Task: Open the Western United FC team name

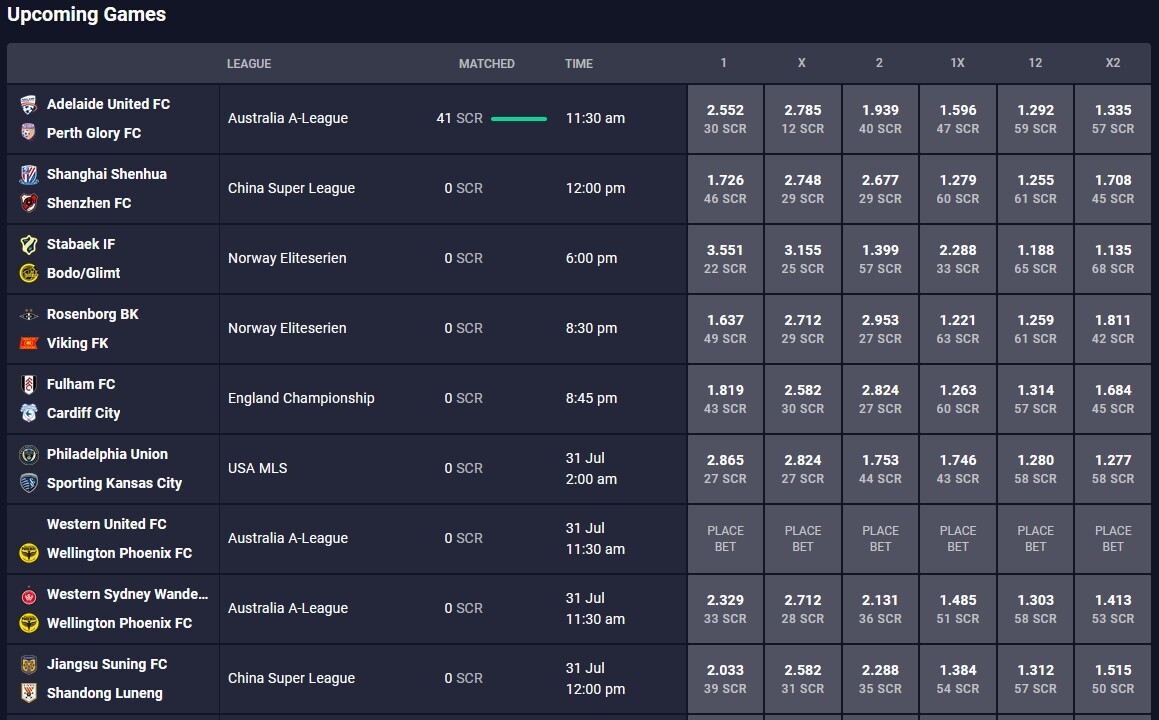Action: pos(106,524)
